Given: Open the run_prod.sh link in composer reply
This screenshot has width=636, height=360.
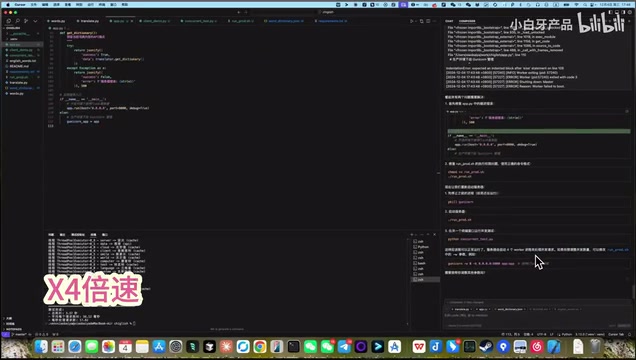Looking at the screenshot, I should [618, 250].
